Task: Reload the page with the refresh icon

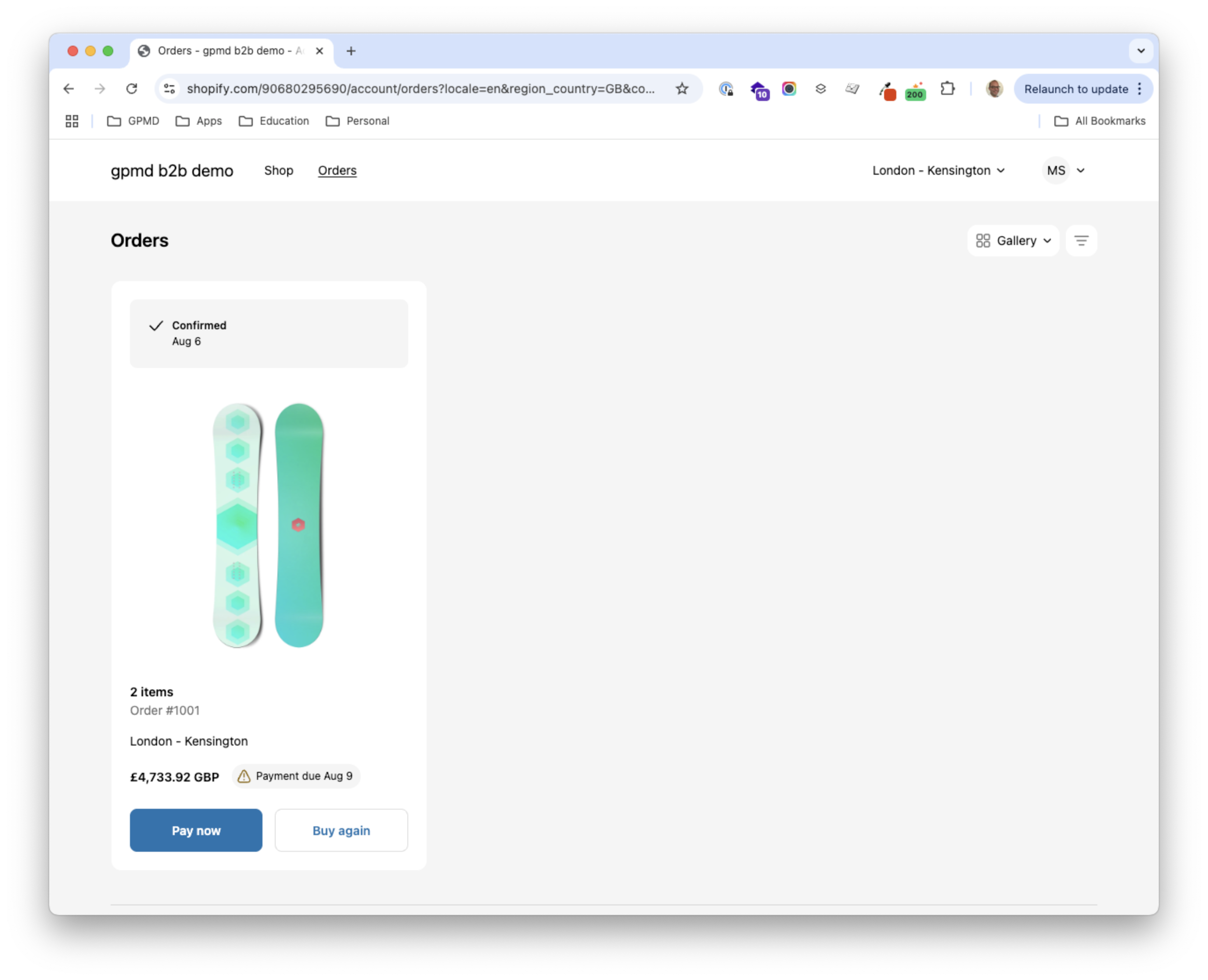Action: (131, 89)
